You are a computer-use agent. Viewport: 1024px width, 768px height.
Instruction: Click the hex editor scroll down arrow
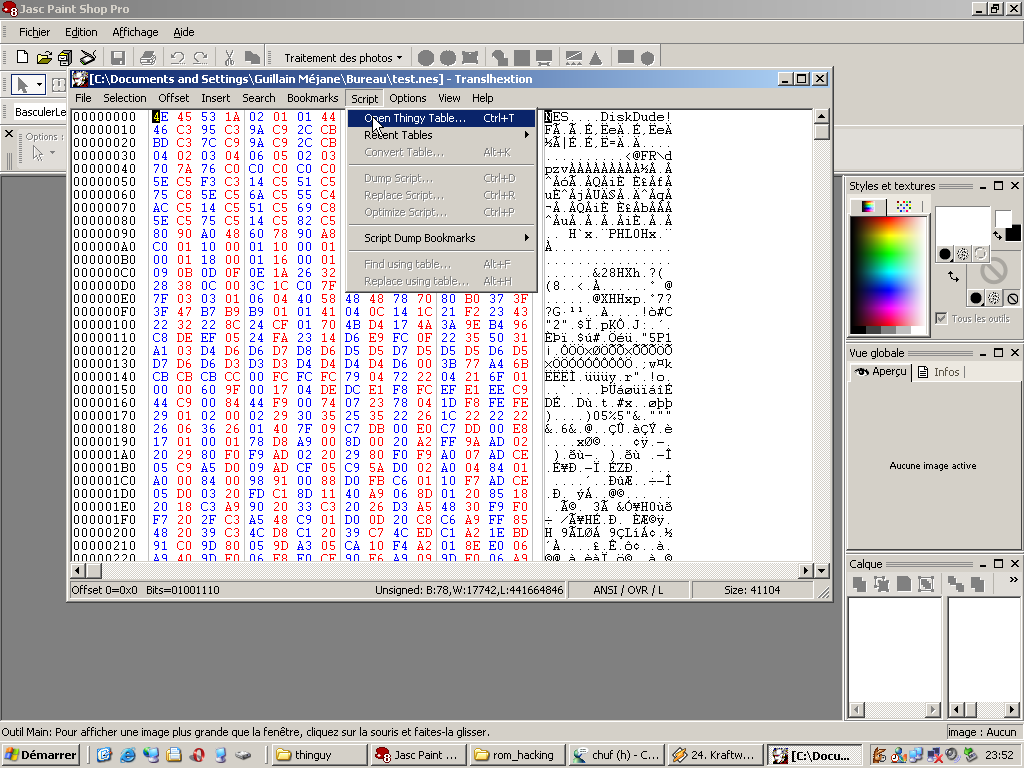pos(822,571)
